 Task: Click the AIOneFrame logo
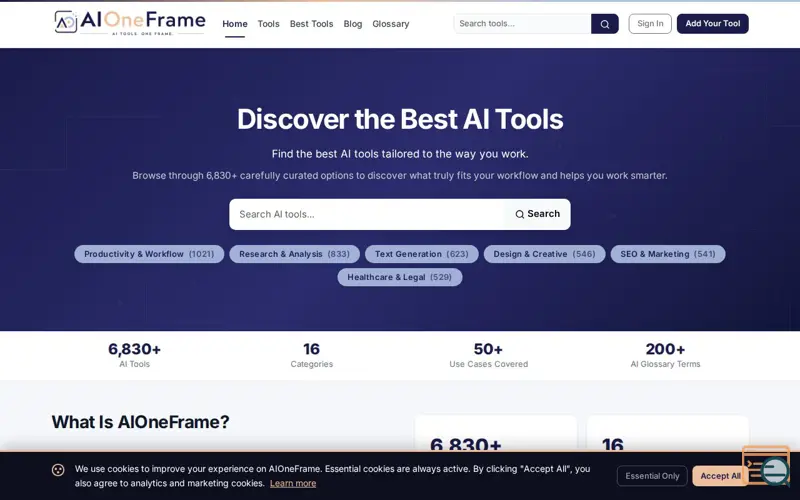pyautogui.click(x=130, y=23)
